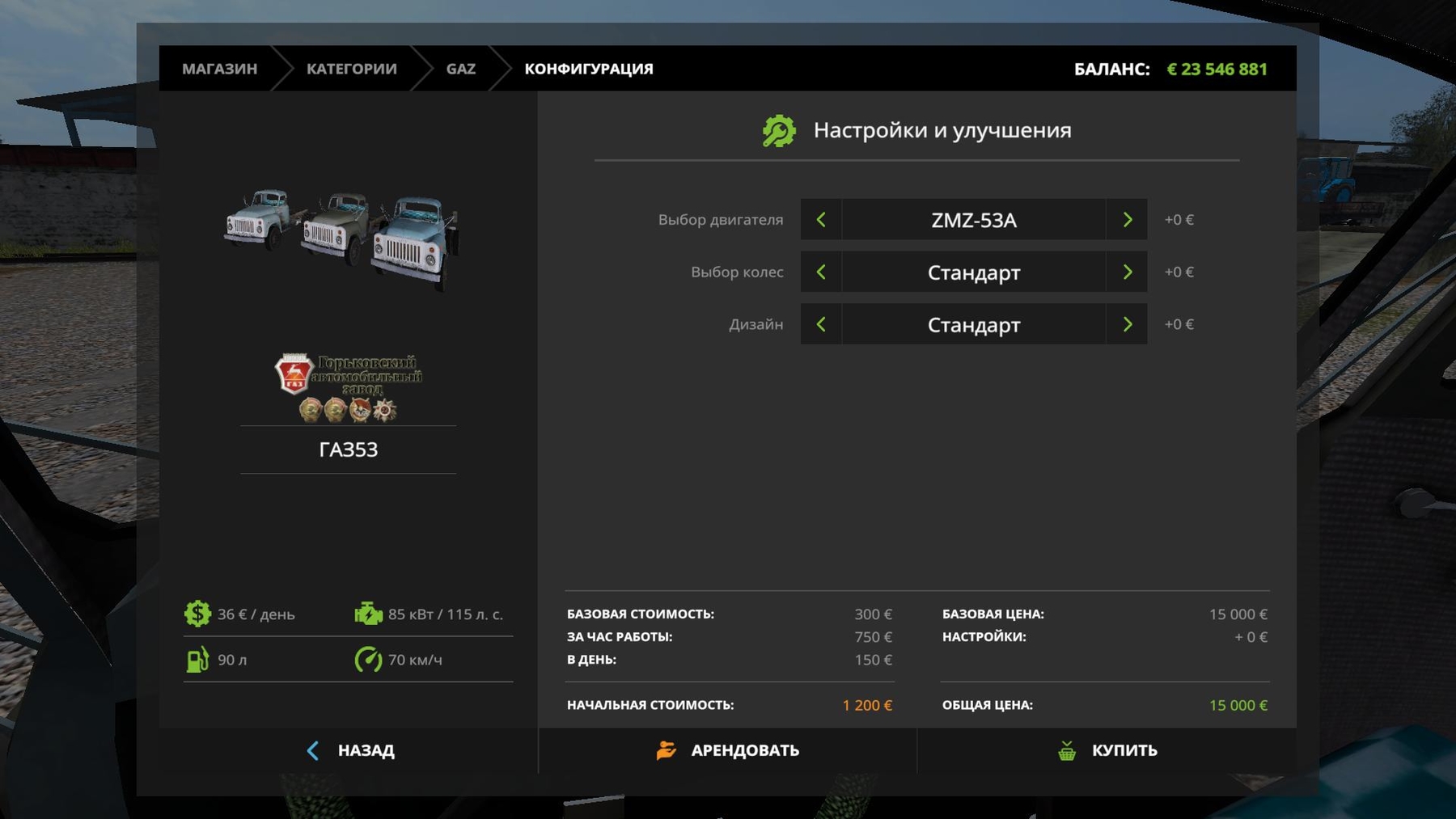Click the engine power icon
Screen dimensions: 1456x819
(368, 614)
